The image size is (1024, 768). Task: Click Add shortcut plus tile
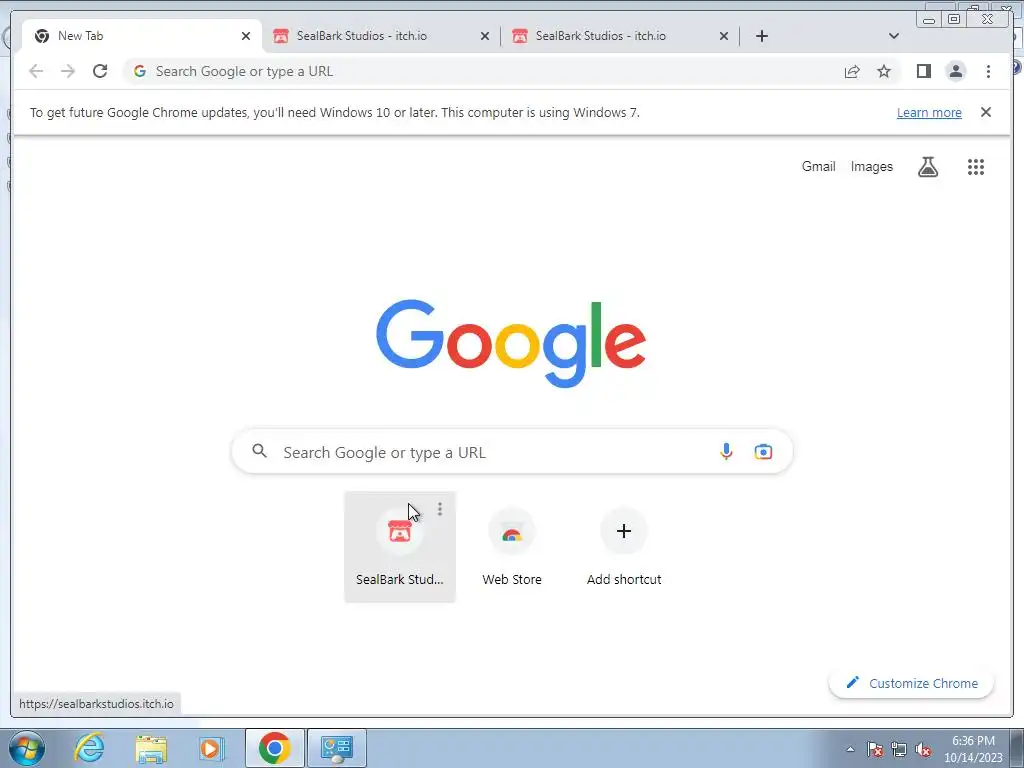(624, 546)
